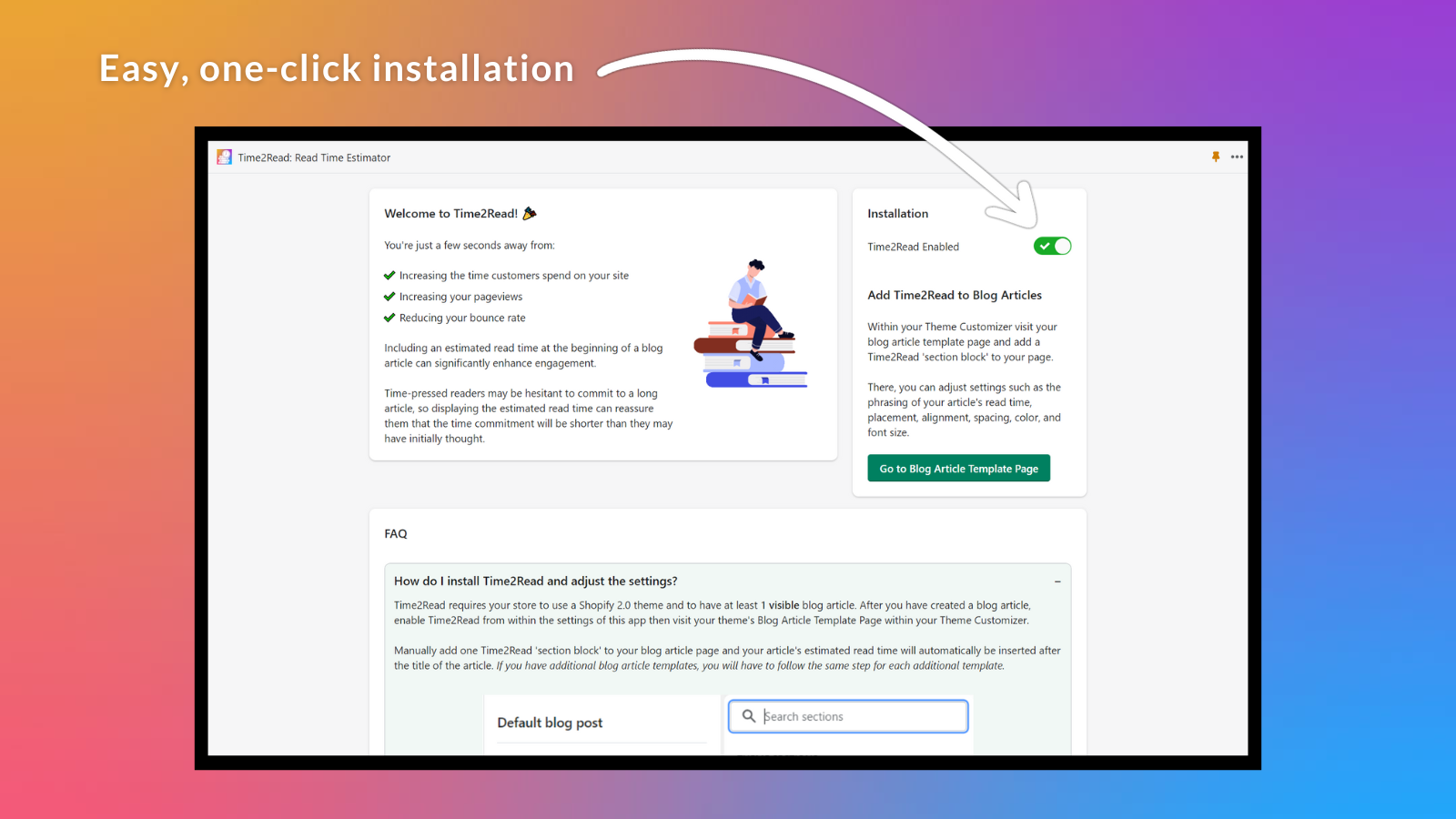This screenshot has width=1456, height=819.
Task: Click checkmark beside 'Reducing your bounce rate'
Action: [x=389, y=318]
